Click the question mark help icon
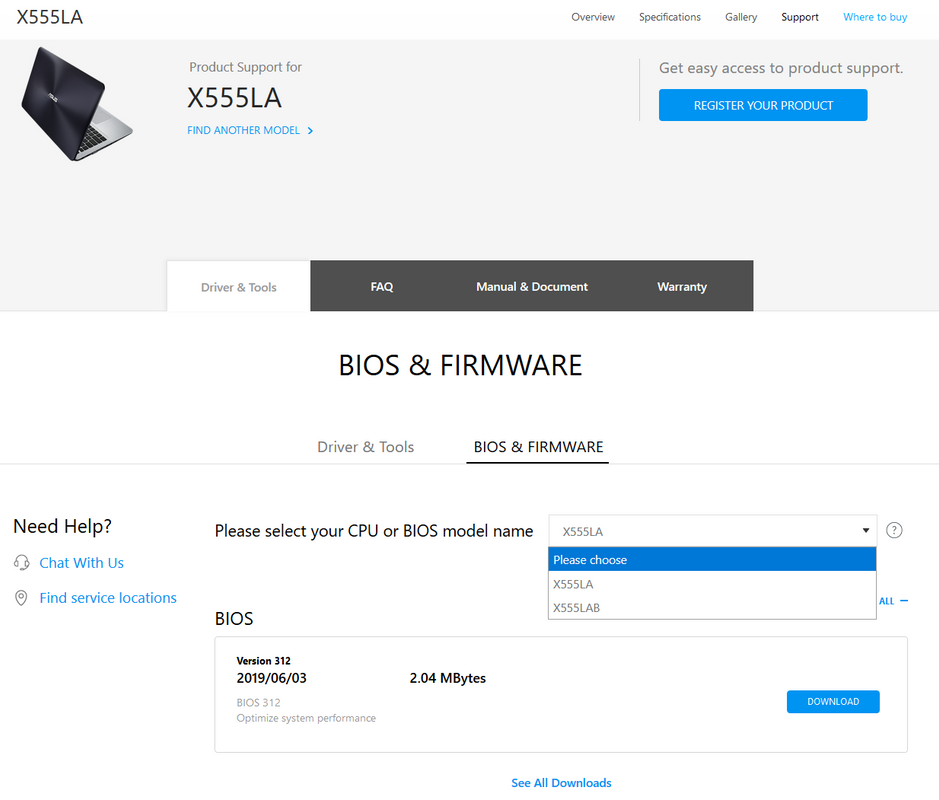 (x=894, y=530)
